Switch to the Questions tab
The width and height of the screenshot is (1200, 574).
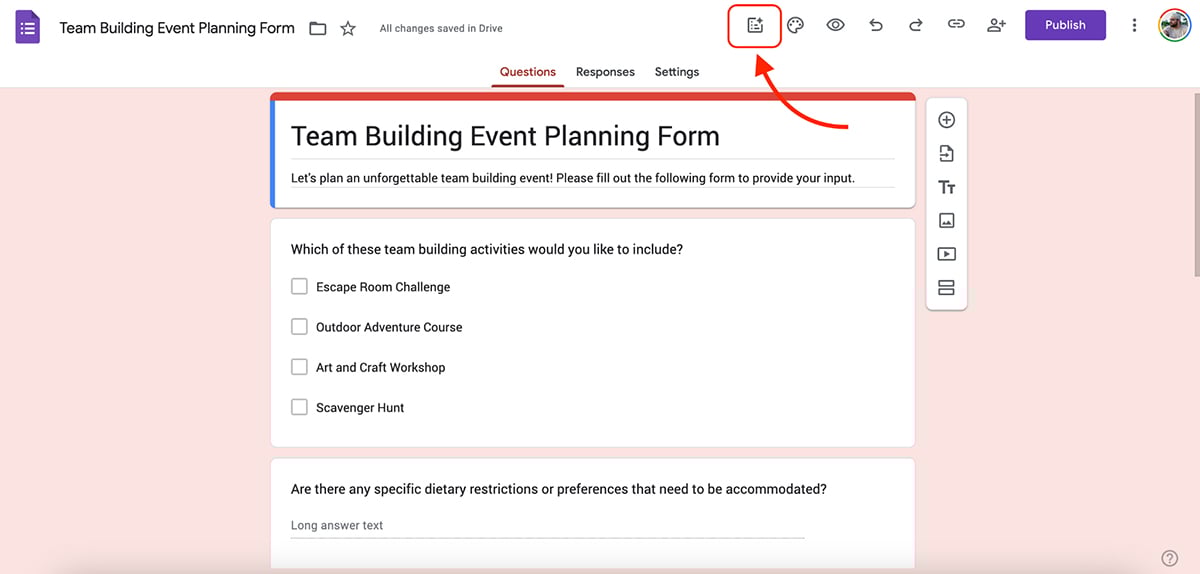(528, 72)
